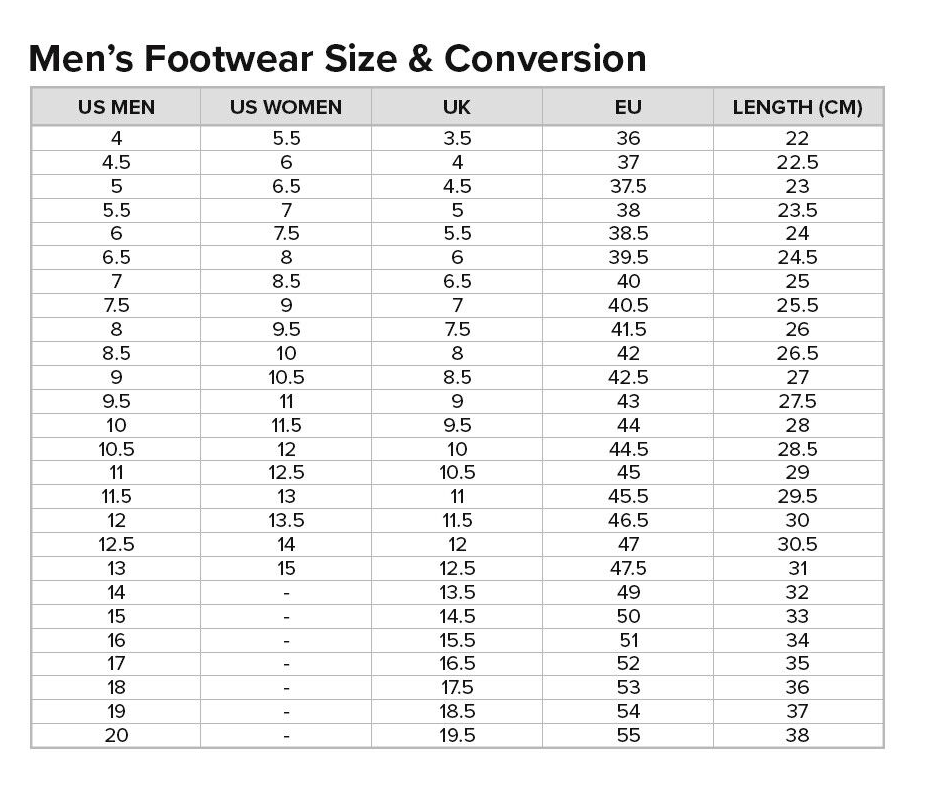Select the EU 47.5 cell

point(628,568)
